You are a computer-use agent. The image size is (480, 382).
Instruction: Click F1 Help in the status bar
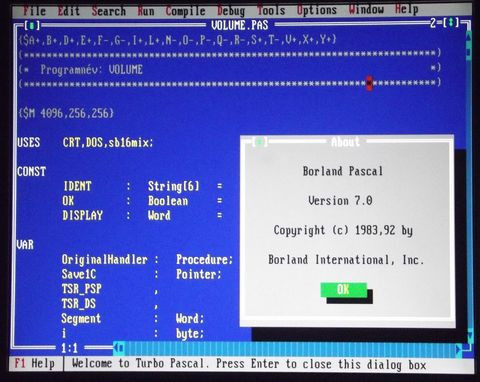point(35,363)
